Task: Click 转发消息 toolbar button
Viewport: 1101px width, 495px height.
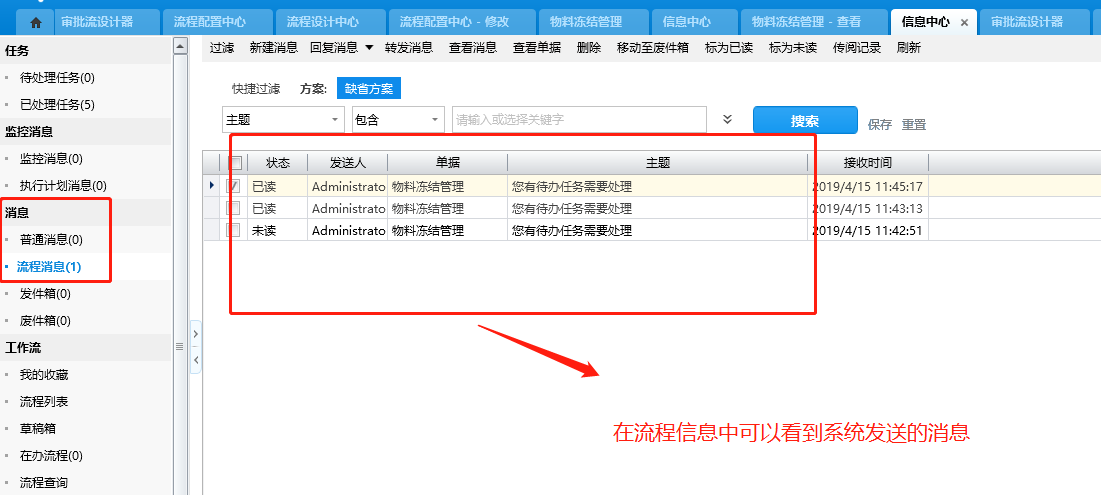Action: pyautogui.click(x=409, y=48)
